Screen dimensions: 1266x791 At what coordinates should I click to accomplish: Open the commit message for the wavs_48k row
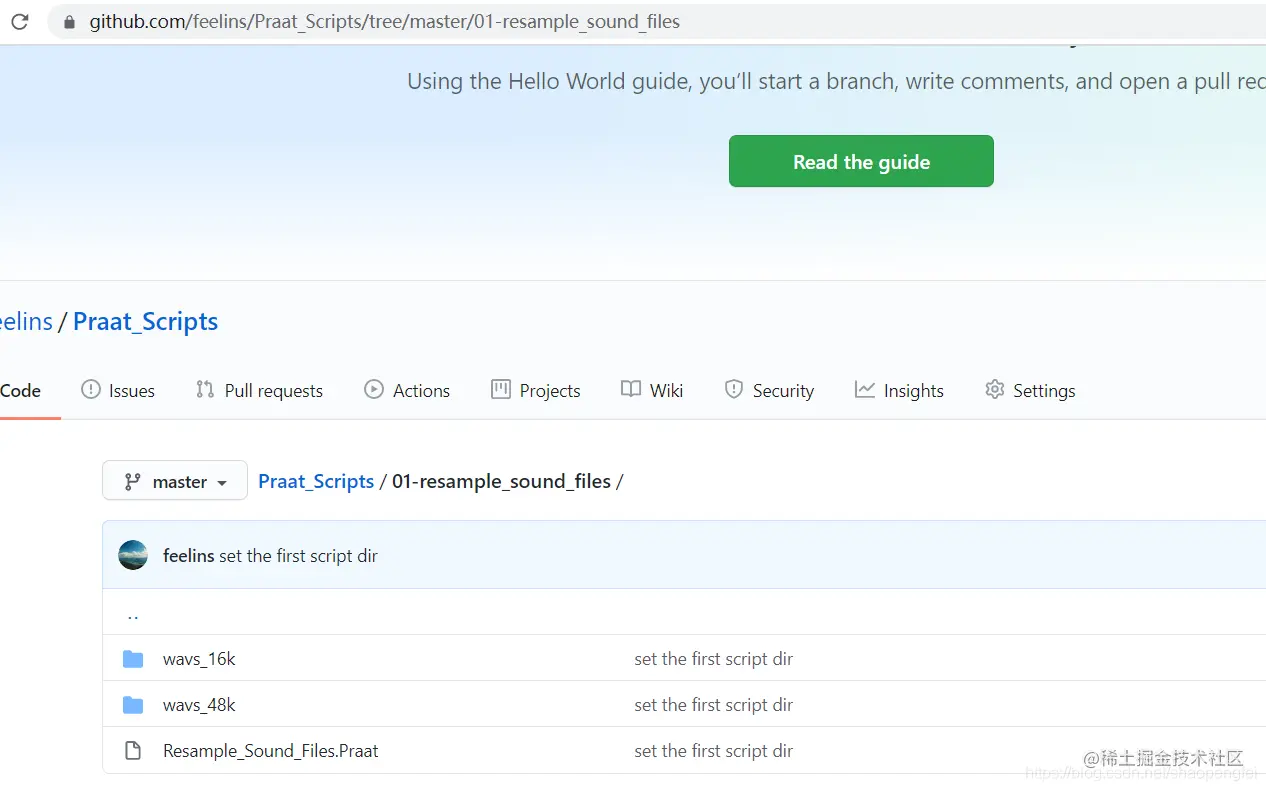[x=713, y=705]
